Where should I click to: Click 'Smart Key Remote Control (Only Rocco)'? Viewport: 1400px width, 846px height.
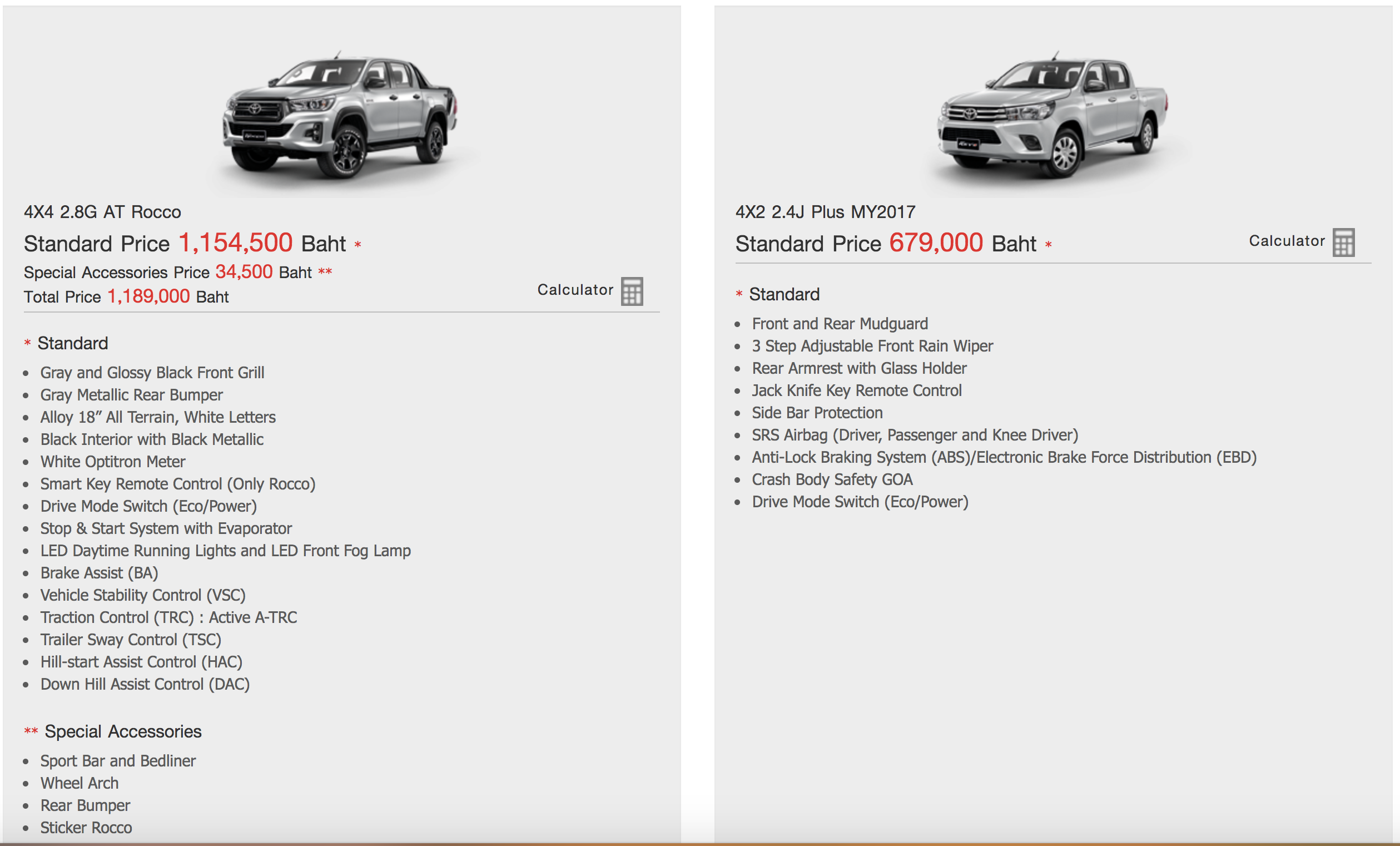tap(178, 484)
